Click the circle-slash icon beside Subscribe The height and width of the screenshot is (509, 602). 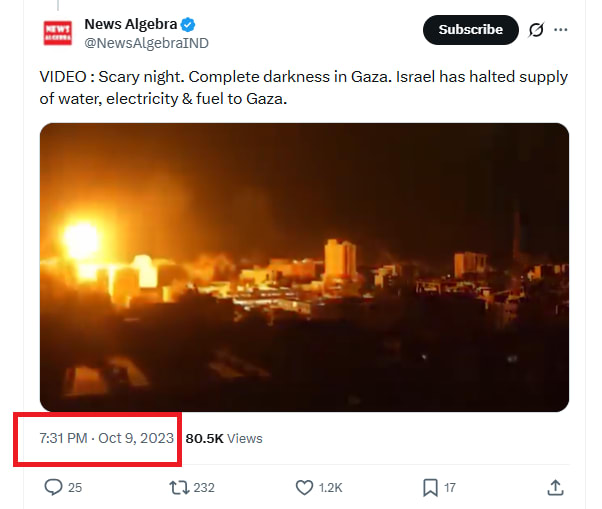point(536,30)
